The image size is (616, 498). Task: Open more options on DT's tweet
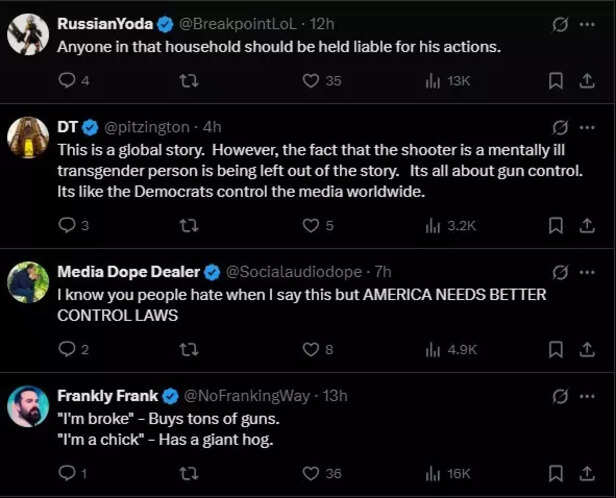click(x=588, y=127)
